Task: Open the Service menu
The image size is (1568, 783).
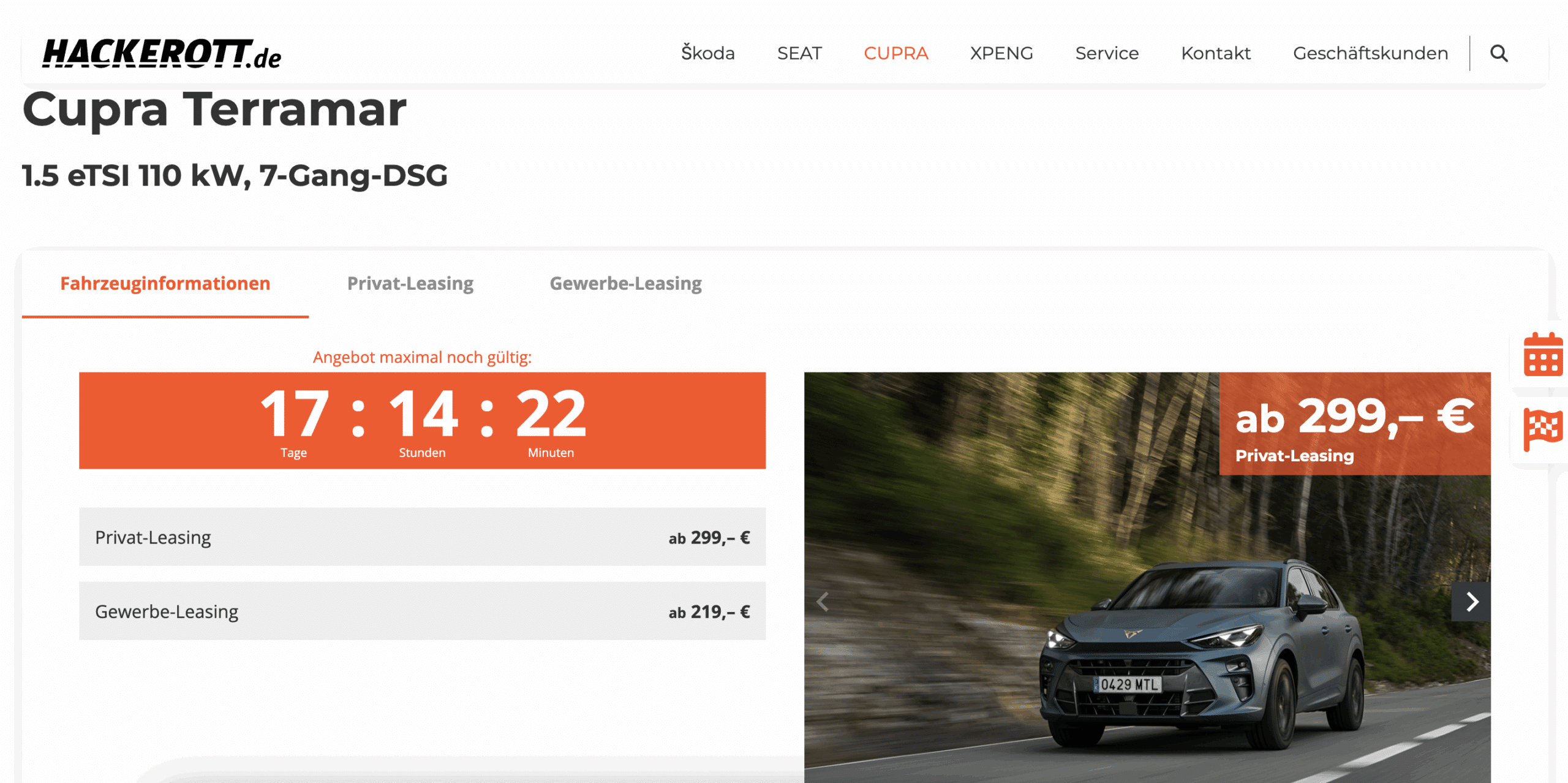Action: (1107, 53)
